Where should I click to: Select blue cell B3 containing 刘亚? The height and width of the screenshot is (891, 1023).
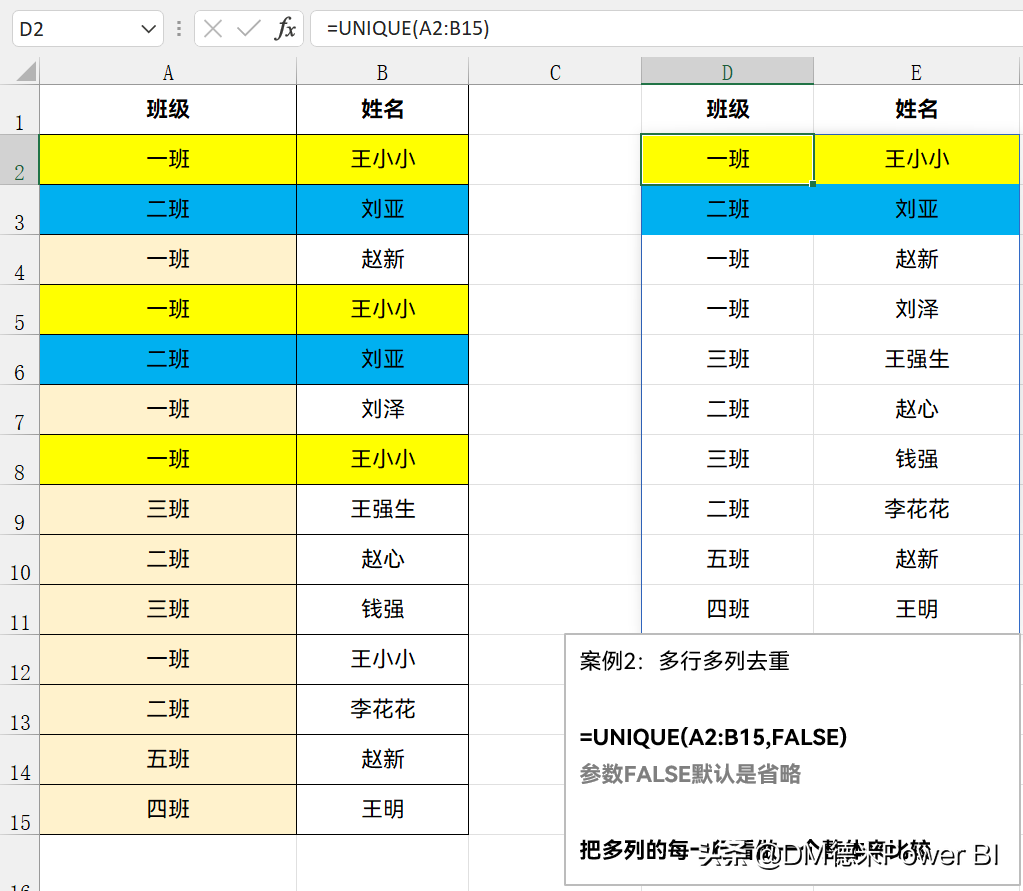pos(382,209)
